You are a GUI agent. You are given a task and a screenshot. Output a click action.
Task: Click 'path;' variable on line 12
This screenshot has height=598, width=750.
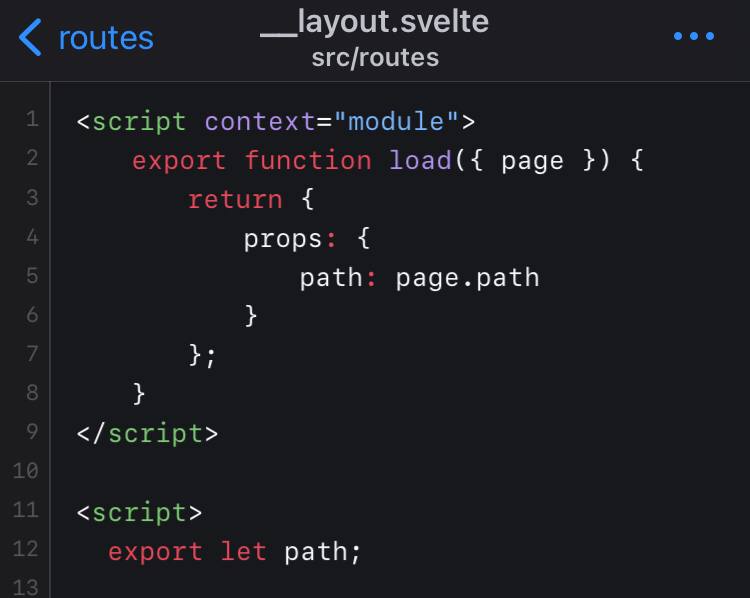click(x=322, y=553)
